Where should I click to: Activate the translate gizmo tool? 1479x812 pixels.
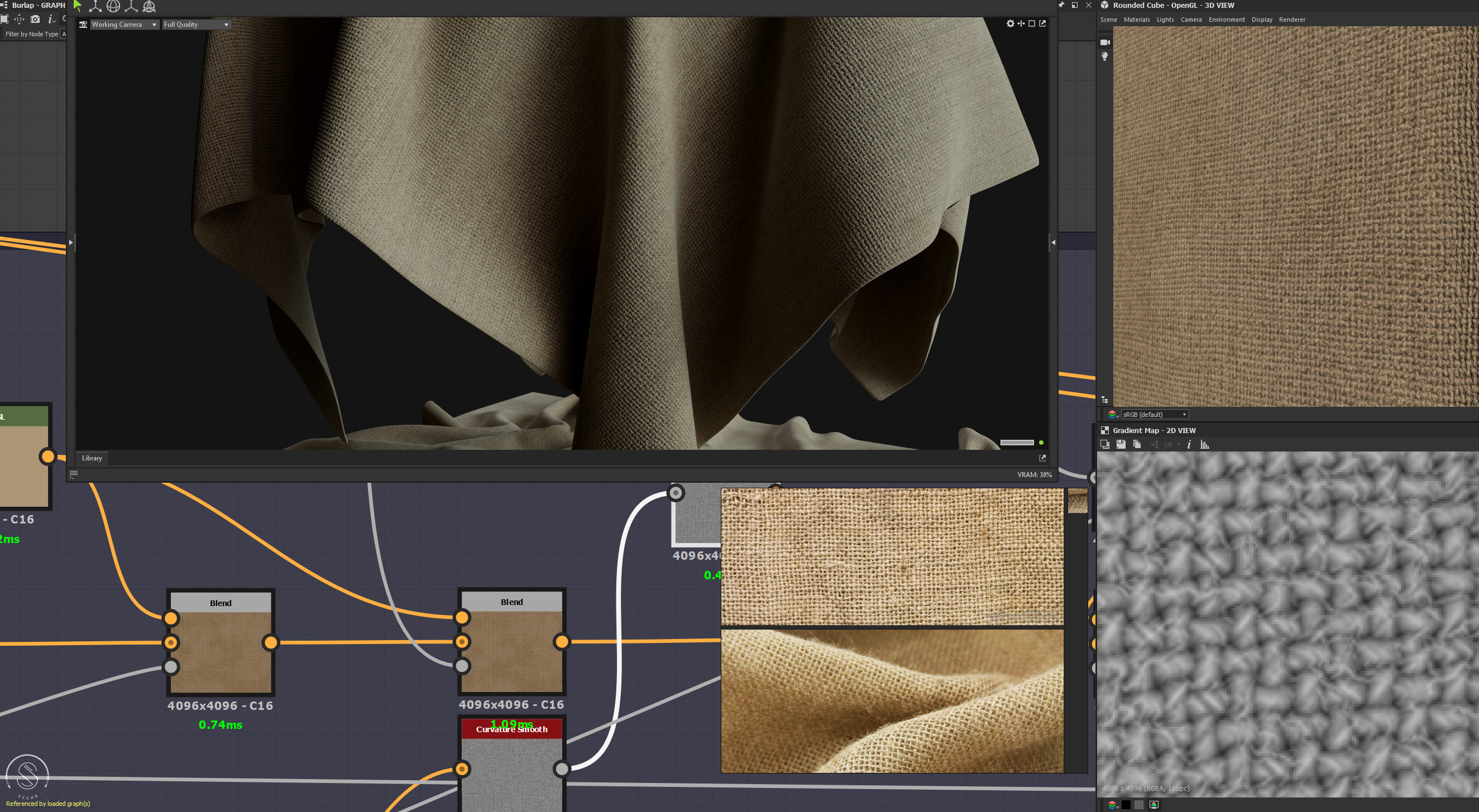(95, 6)
